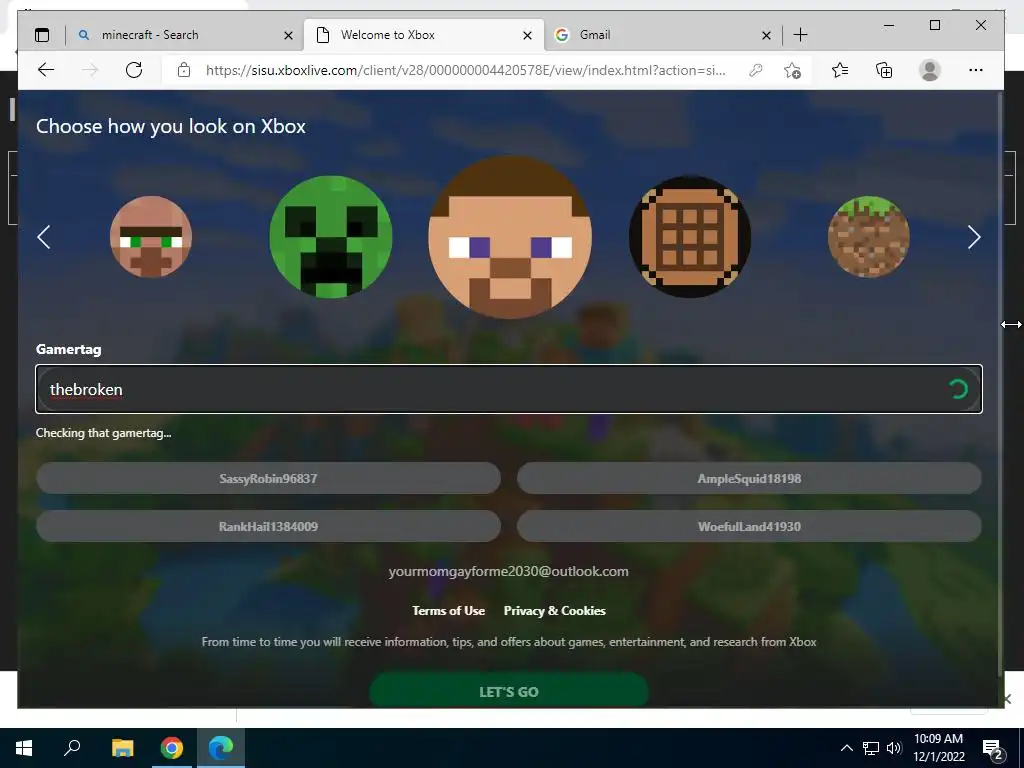Click the Microsoft Edge taskbar icon
1024x768 pixels.
[x=221, y=748]
